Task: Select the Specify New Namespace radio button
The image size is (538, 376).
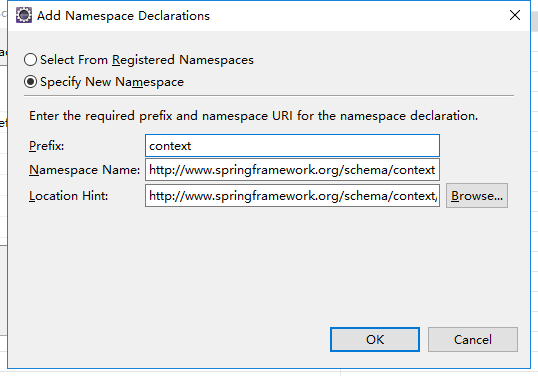Action: coord(31,82)
